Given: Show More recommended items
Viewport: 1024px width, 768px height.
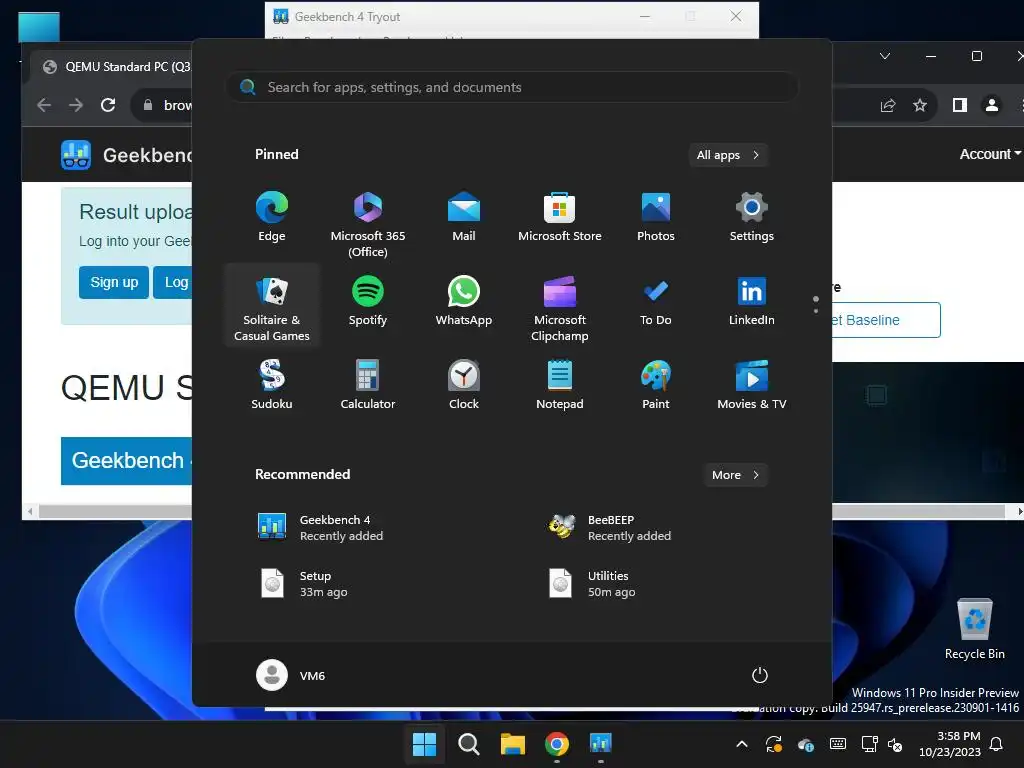Looking at the screenshot, I should point(735,475).
